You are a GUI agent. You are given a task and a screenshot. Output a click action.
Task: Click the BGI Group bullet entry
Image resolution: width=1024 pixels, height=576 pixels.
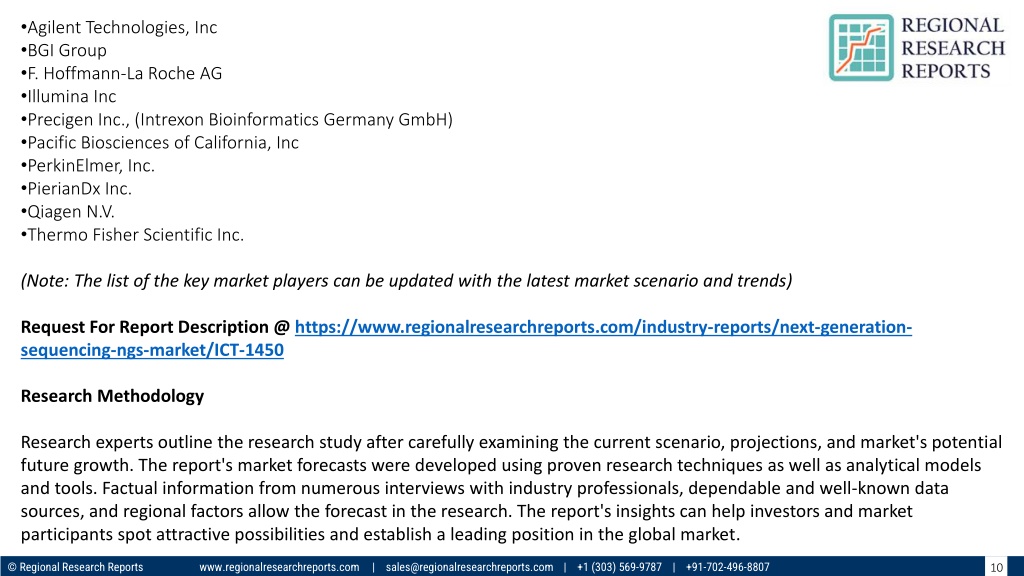pos(63,50)
